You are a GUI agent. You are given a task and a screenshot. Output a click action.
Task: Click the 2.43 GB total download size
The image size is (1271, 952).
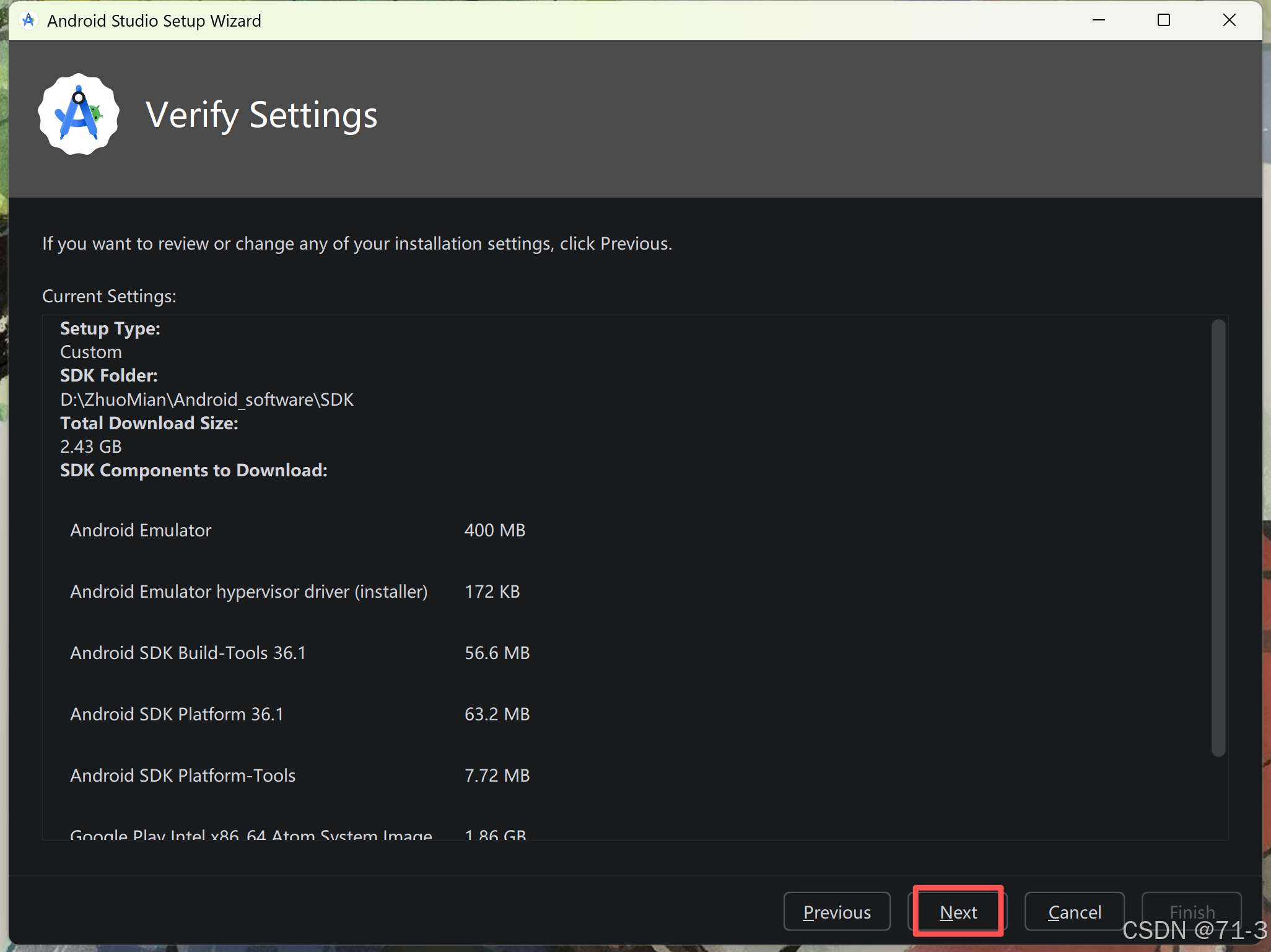(x=91, y=447)
